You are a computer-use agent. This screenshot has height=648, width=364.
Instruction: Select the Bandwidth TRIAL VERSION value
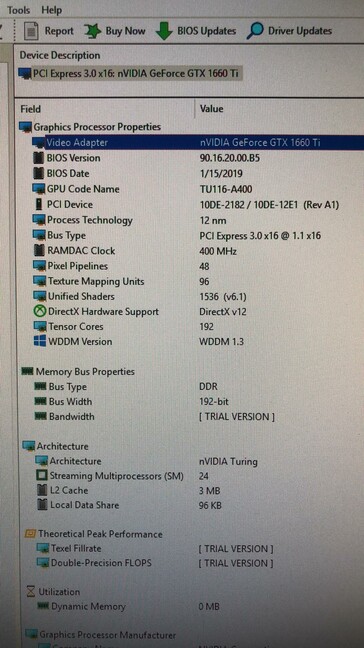pos(237,417)
